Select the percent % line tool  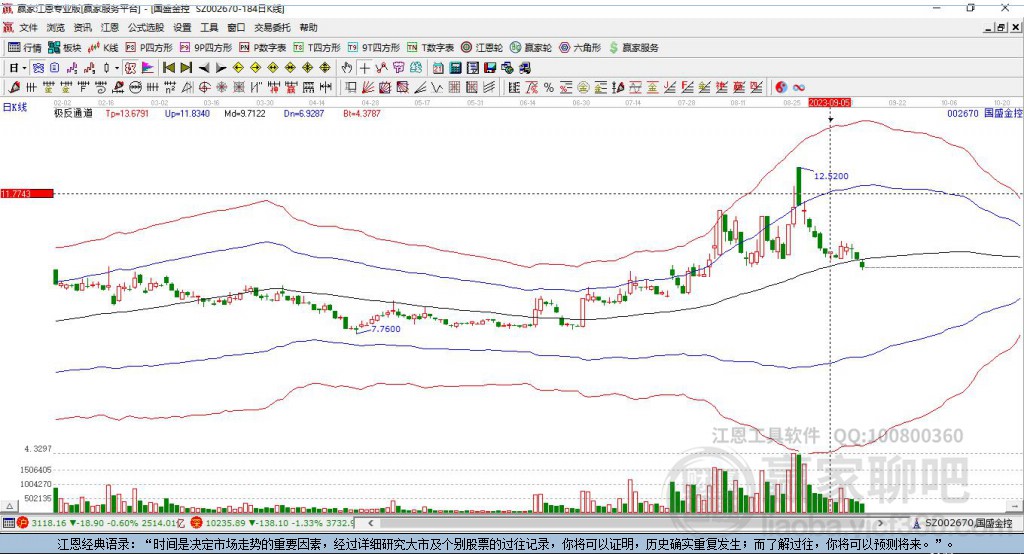[x=549, y=88]
